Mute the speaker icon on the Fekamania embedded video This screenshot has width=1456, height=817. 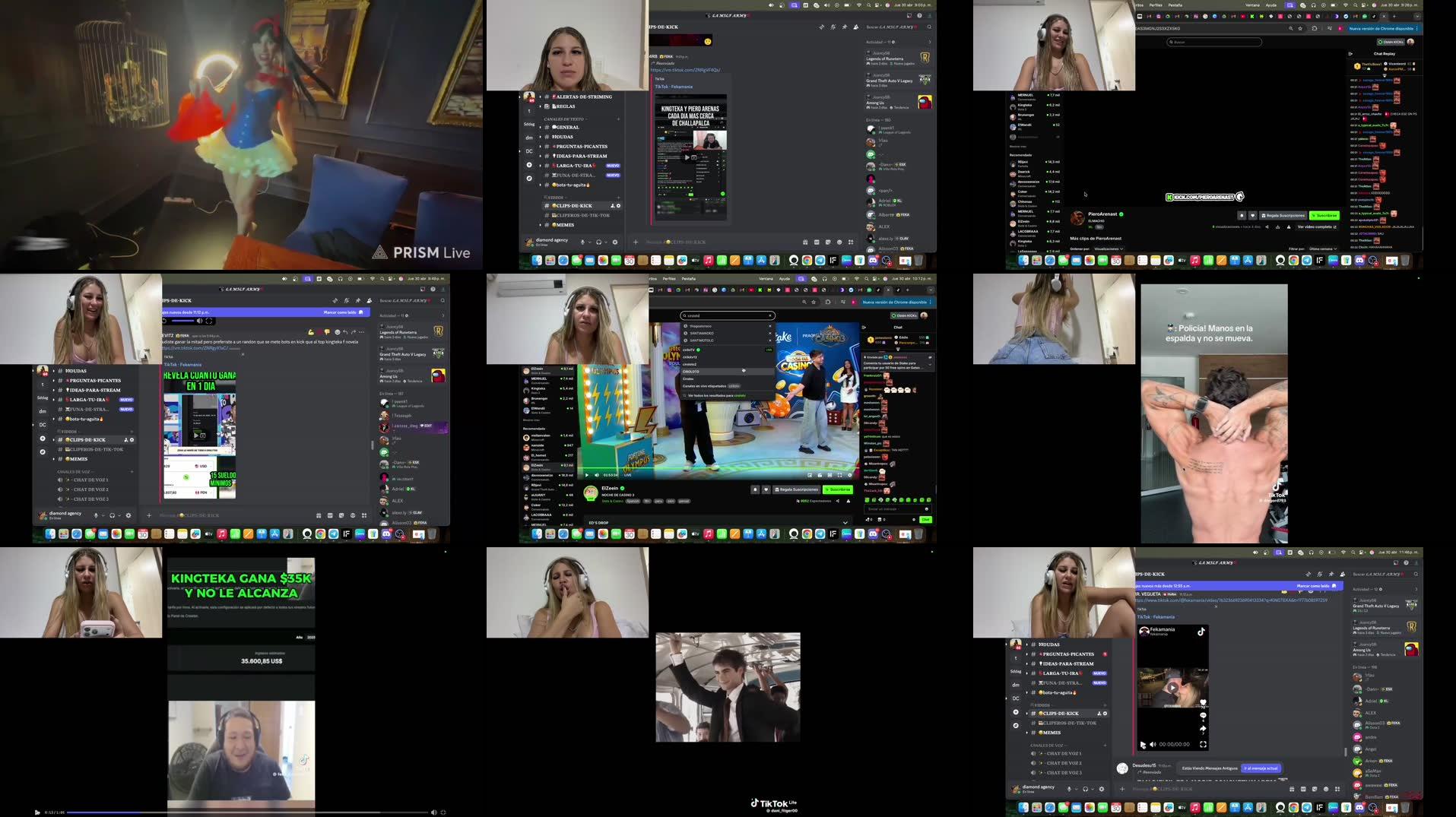click(x=1153, y=745)
